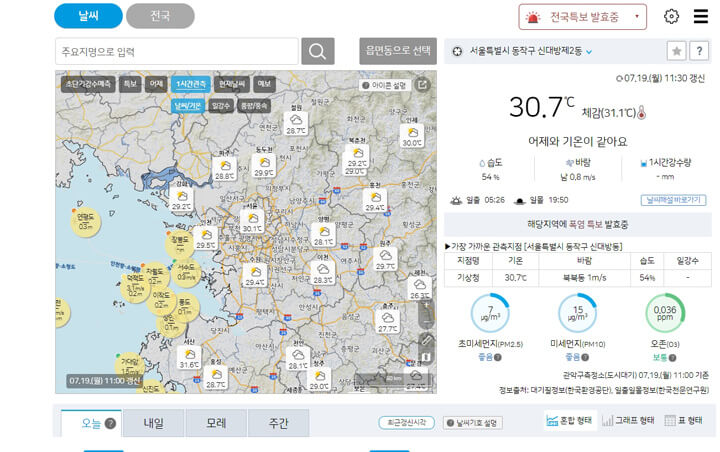Image resolution: width=720 pixels, height=452 pixels.
Task: Open the question mark help button
Action: point(699,51)
